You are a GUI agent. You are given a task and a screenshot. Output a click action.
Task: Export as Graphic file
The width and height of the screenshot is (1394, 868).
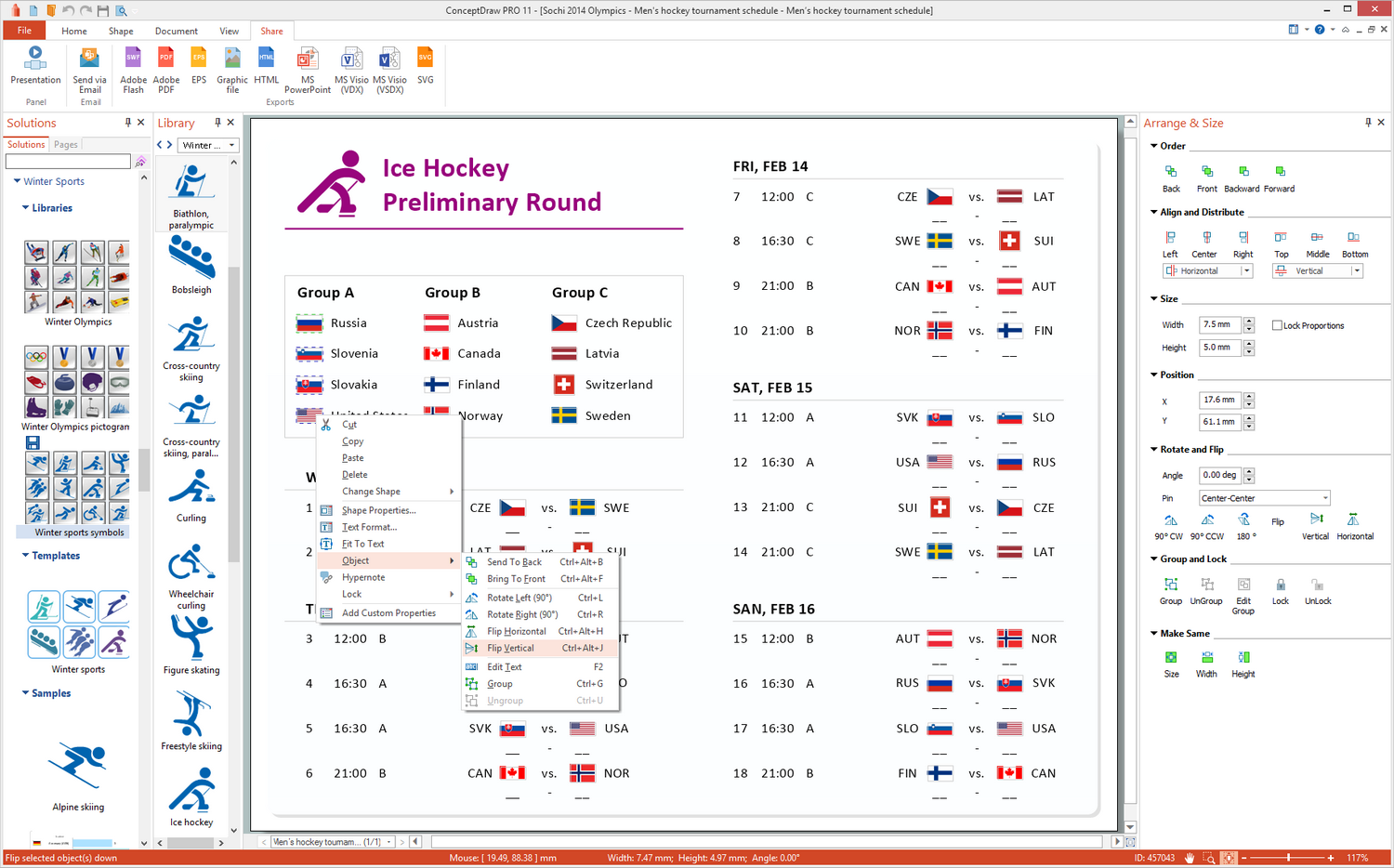232,70
